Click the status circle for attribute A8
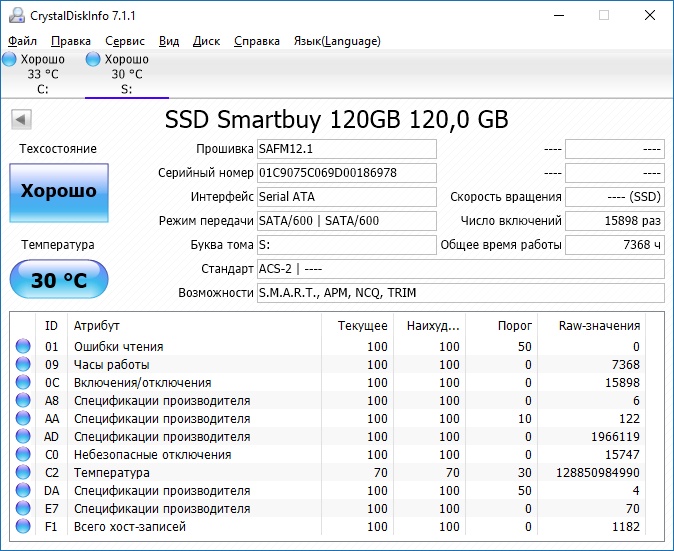The image size is (674, 551). pos(23,400)
